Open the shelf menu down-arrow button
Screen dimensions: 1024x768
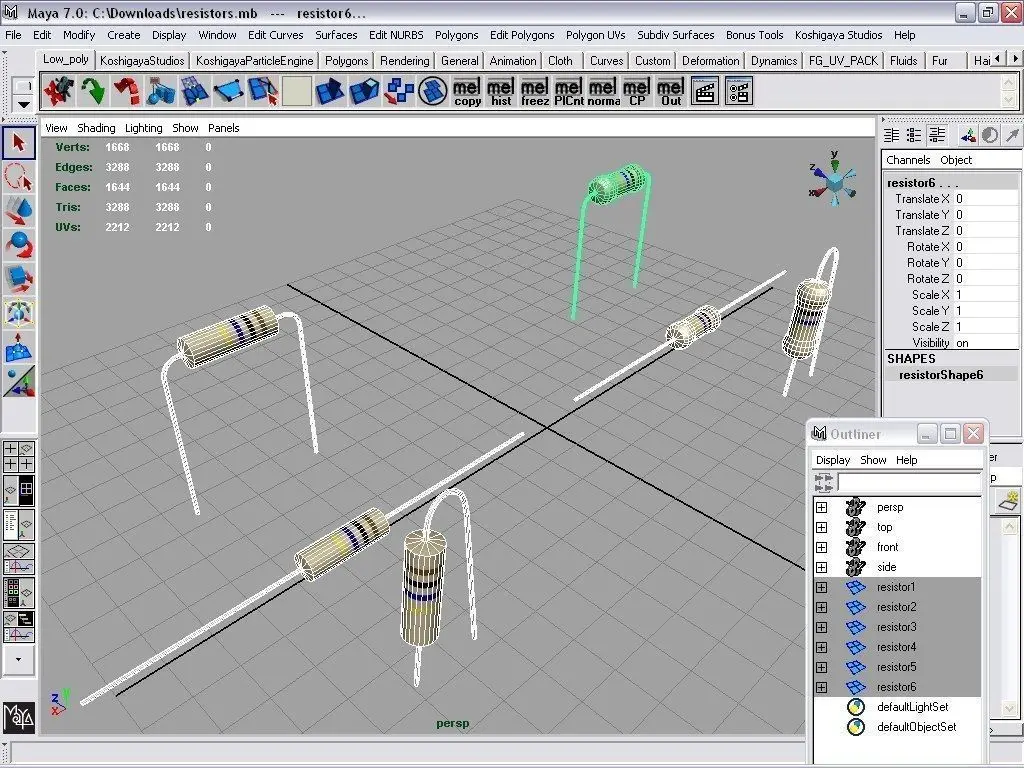pos(24,104)
